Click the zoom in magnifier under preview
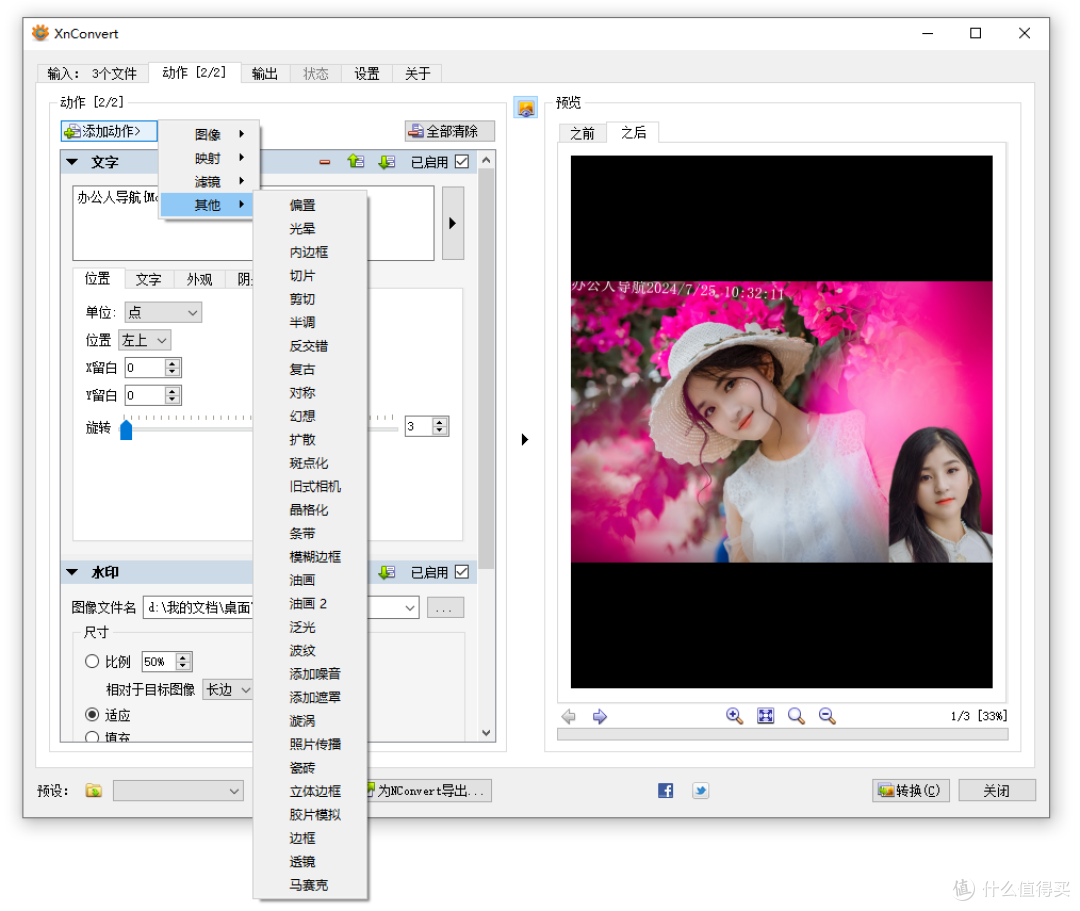This screenshot has width=1080, height=911. tap(734, 716)
